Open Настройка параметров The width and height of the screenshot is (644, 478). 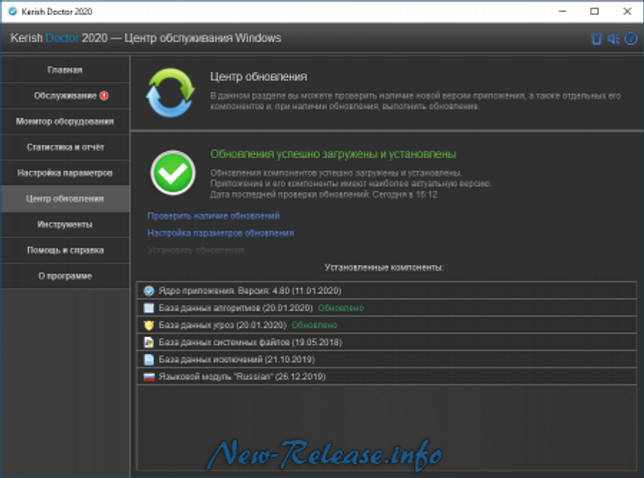pos(65,173)
